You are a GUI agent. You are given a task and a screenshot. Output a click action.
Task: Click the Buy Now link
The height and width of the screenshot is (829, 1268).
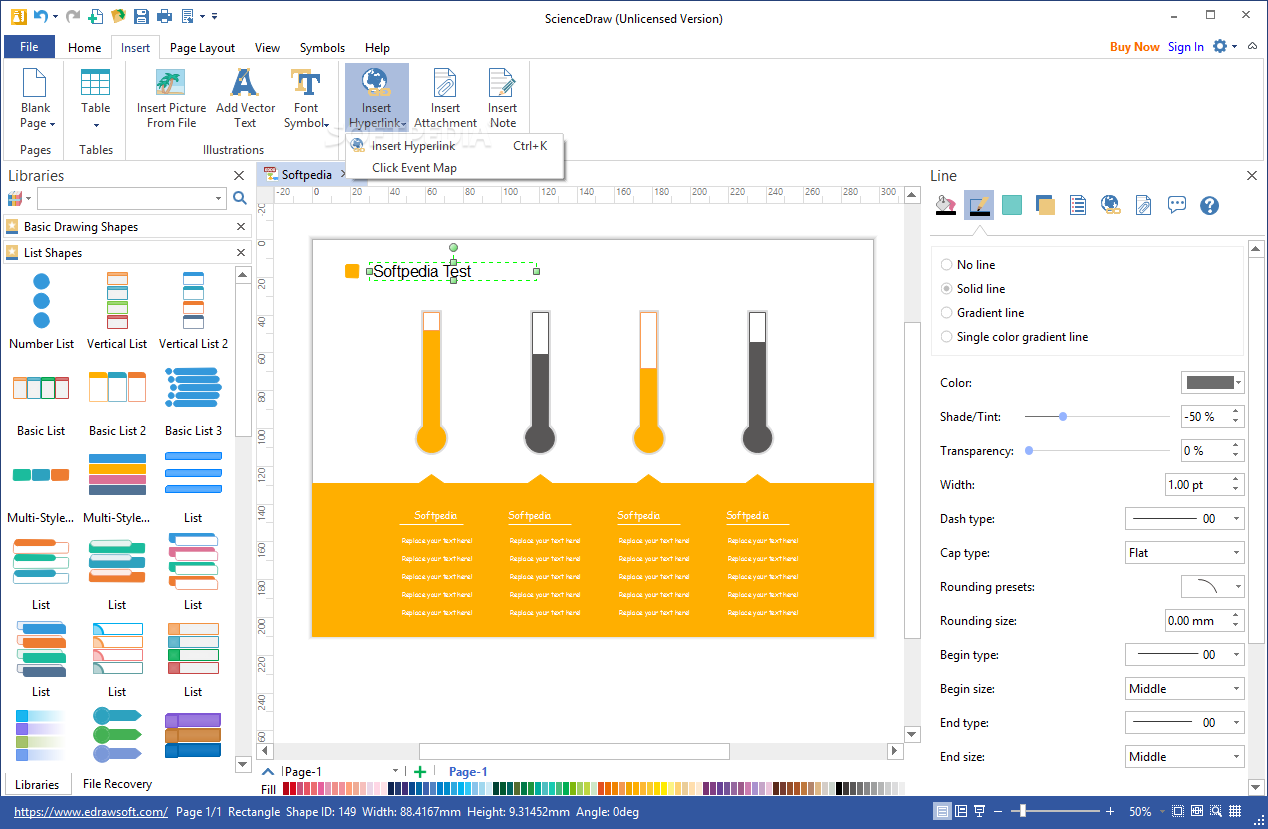pos(1135,47)
